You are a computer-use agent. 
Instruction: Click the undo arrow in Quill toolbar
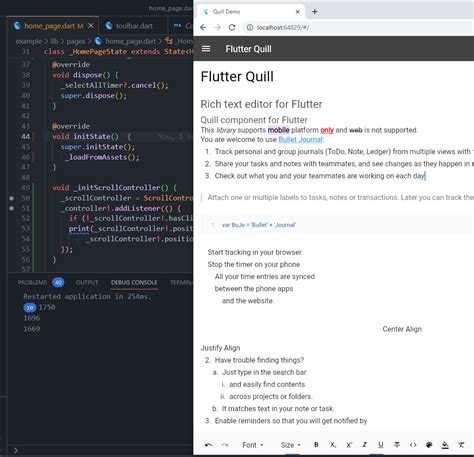208,445
